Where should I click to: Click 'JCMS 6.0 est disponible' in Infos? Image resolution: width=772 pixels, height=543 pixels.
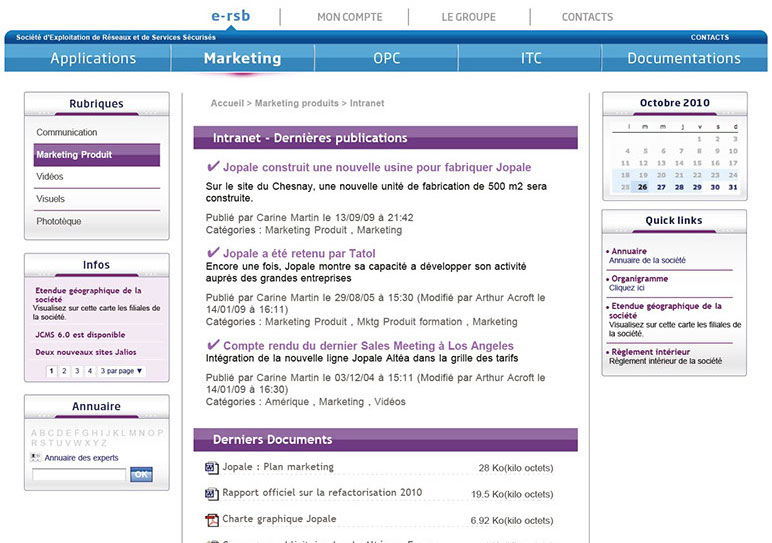(x=80, y=335)
